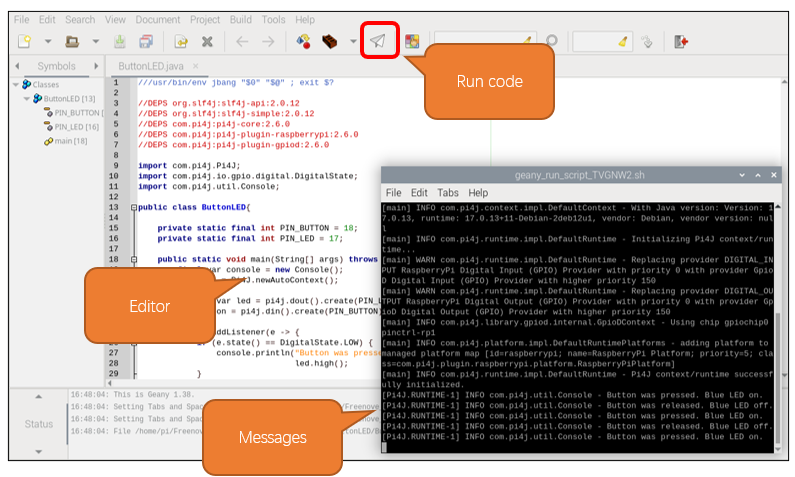Select the Symbols sidebar tab

click(x=56, y=66)
